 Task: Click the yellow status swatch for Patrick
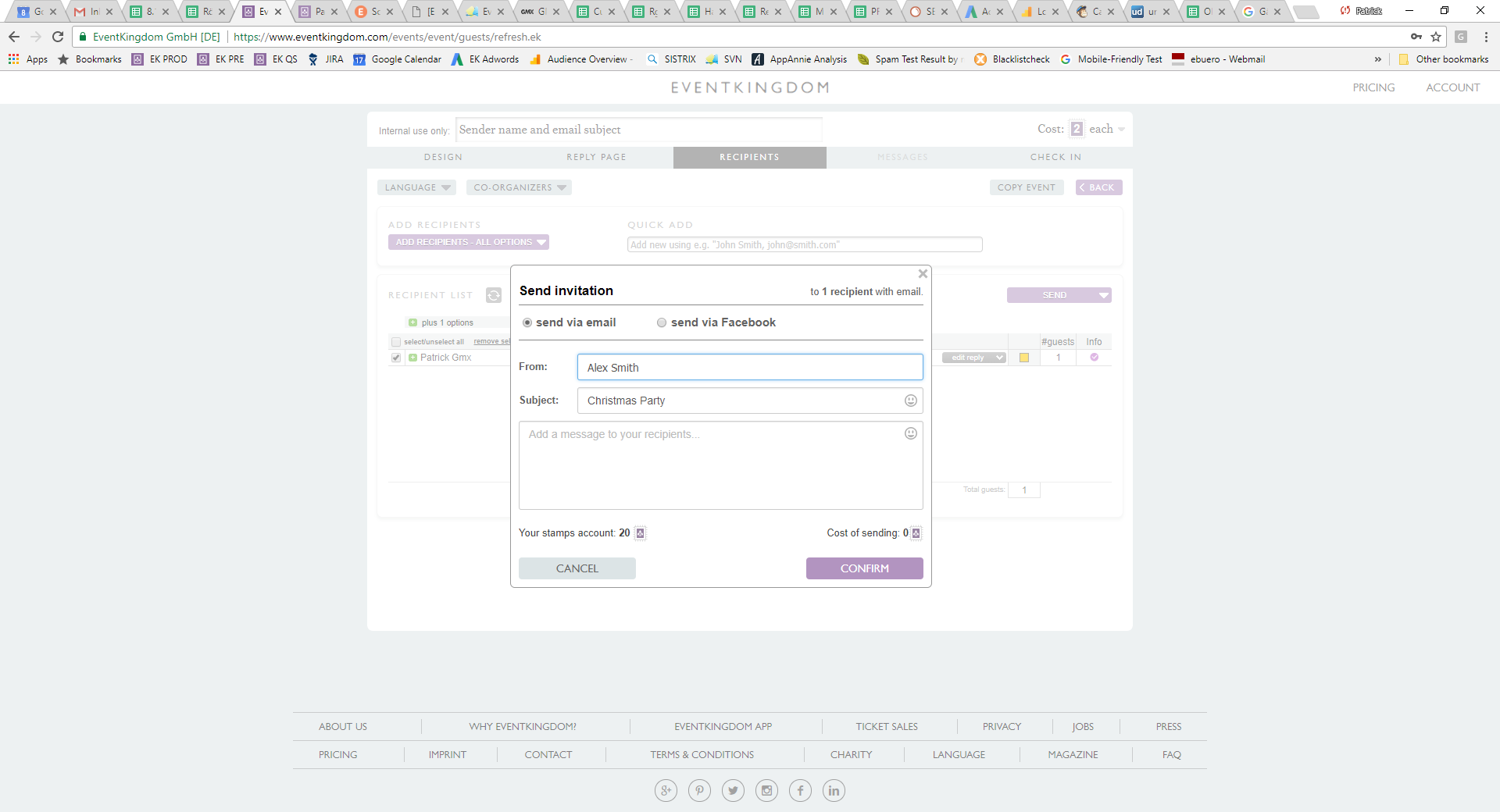pyautogui.click(x=1024, y=358)
